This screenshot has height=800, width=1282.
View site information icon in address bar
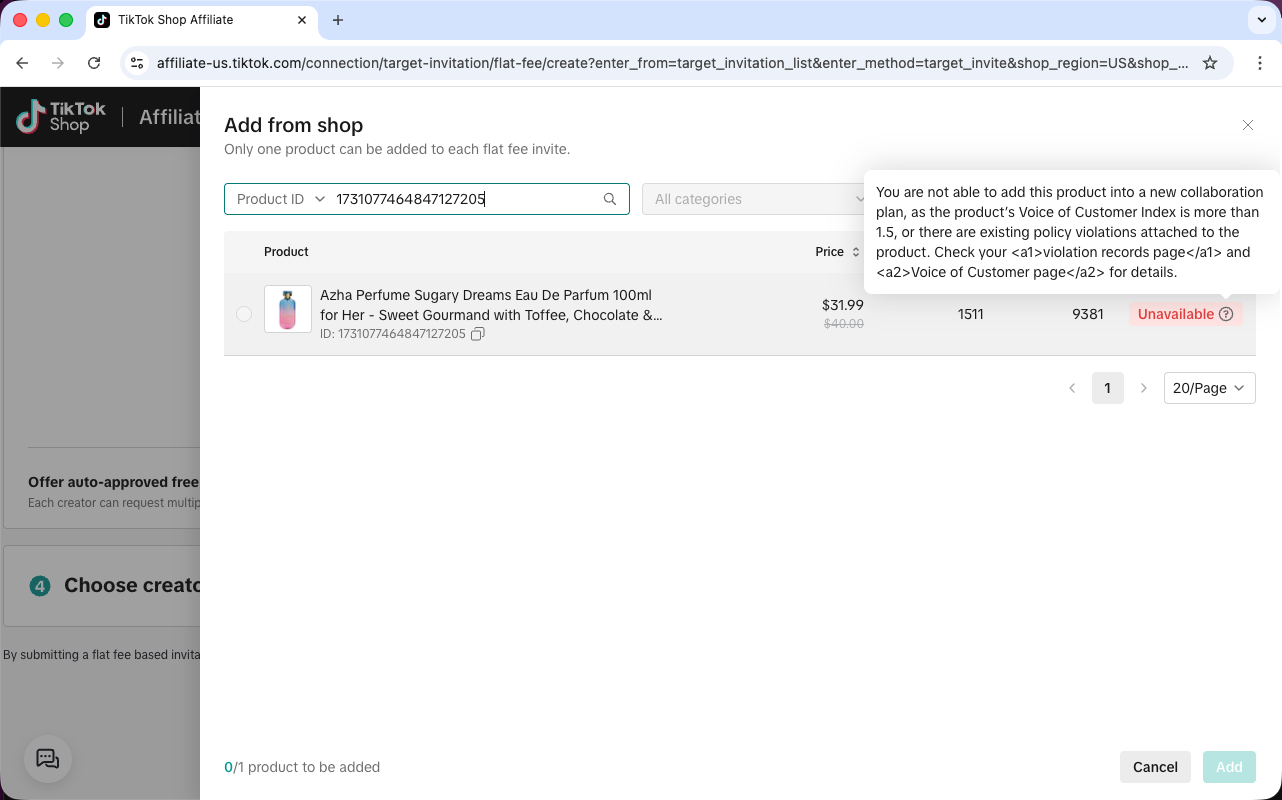(138, 63)
